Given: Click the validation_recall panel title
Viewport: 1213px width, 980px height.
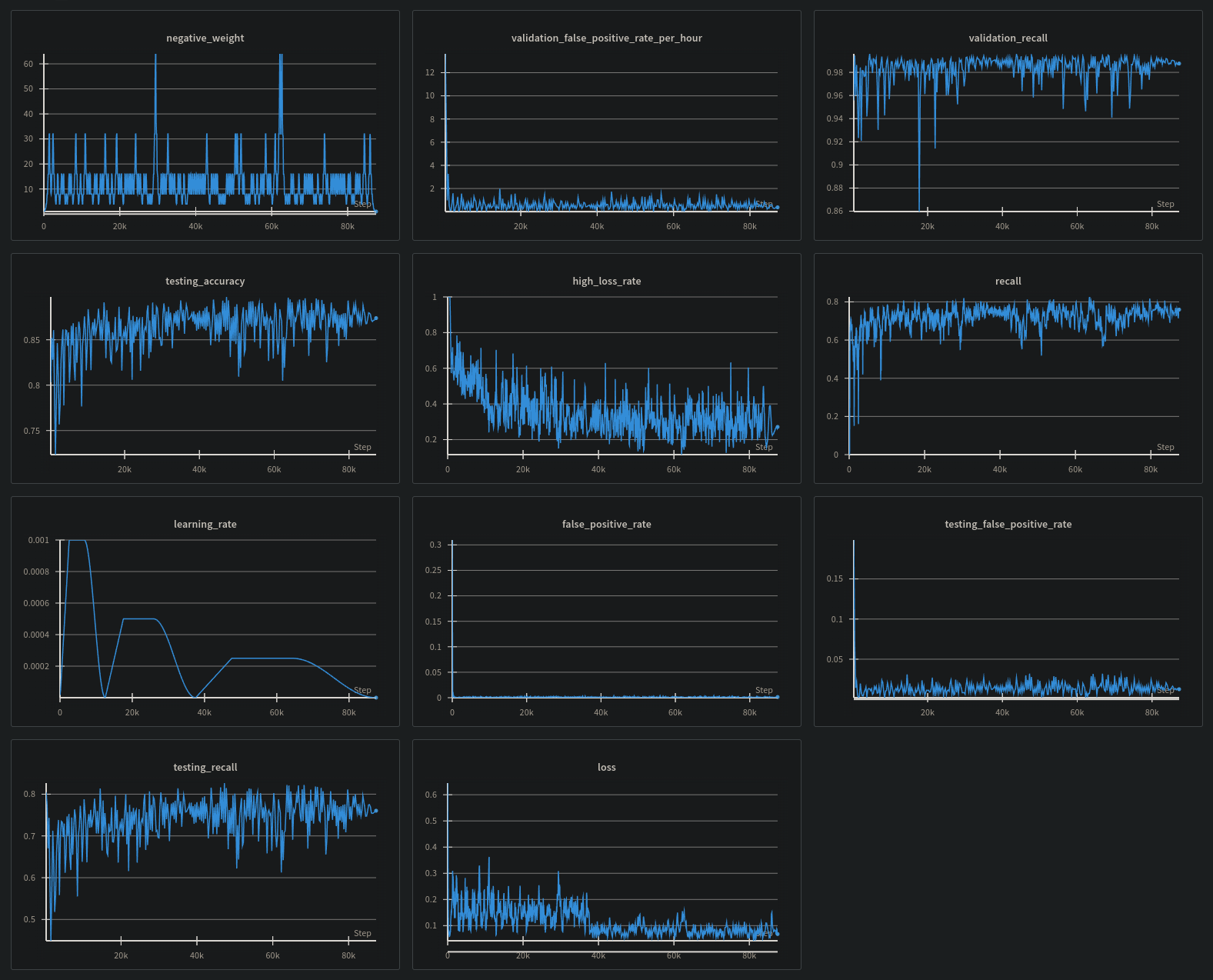Looking at the screenshot, I should point(1008,38).
